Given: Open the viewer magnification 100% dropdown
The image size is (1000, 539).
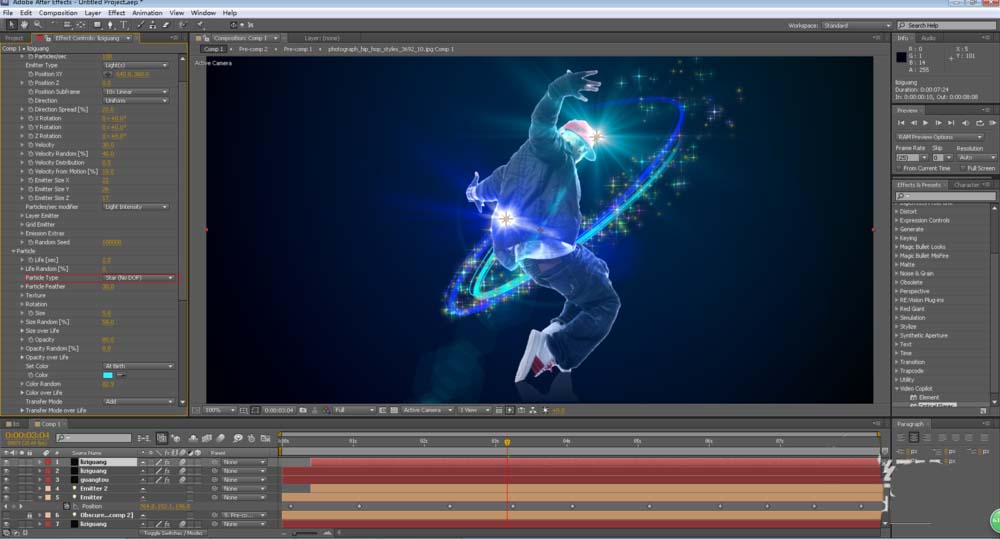Looking at the screenshot, I should click(x=220, y=410).
